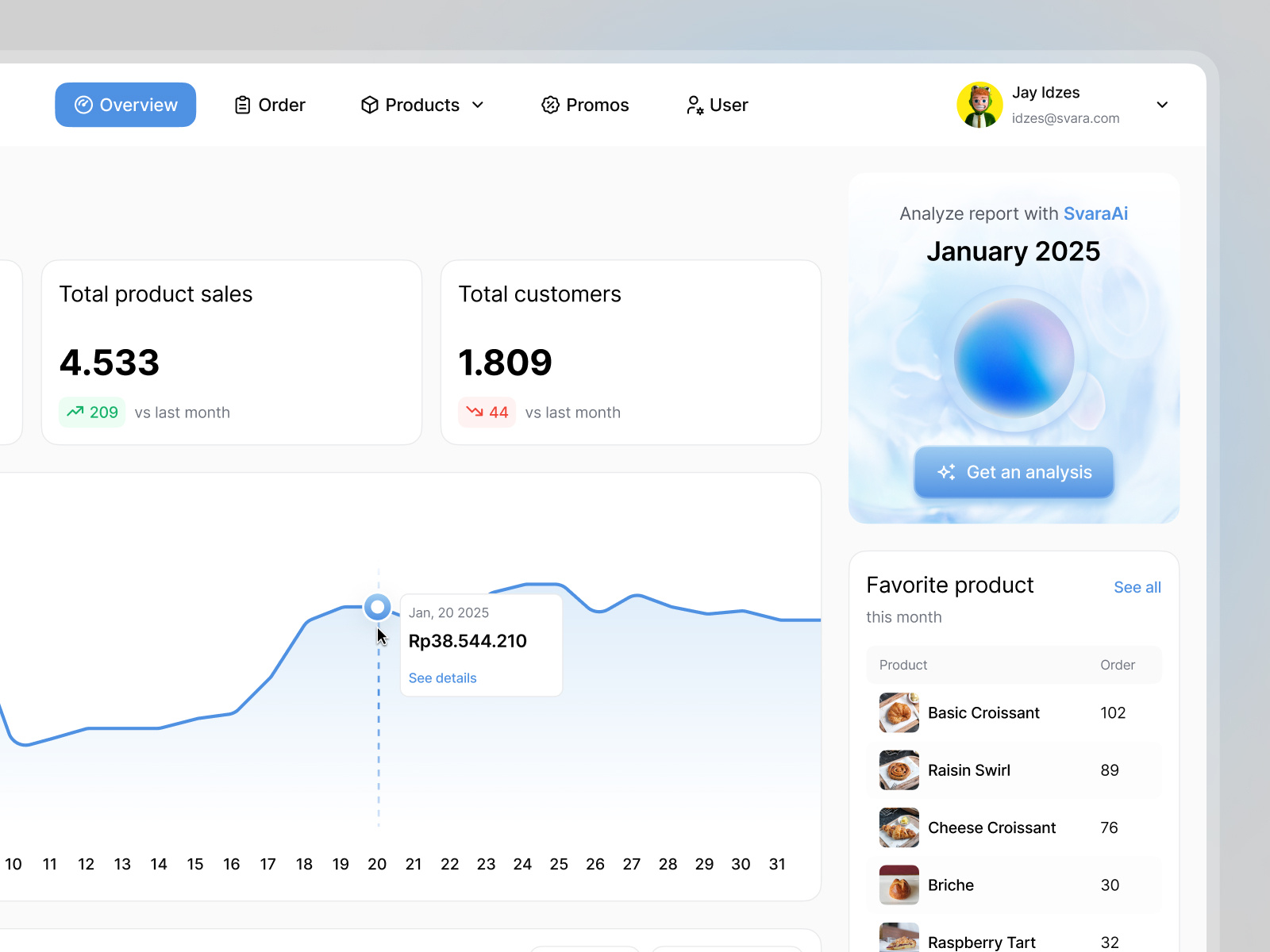Screen dimensions: 1270x952
Task: Click the Raisin Swirl product thumbnail
Action: tap(898, 770)
